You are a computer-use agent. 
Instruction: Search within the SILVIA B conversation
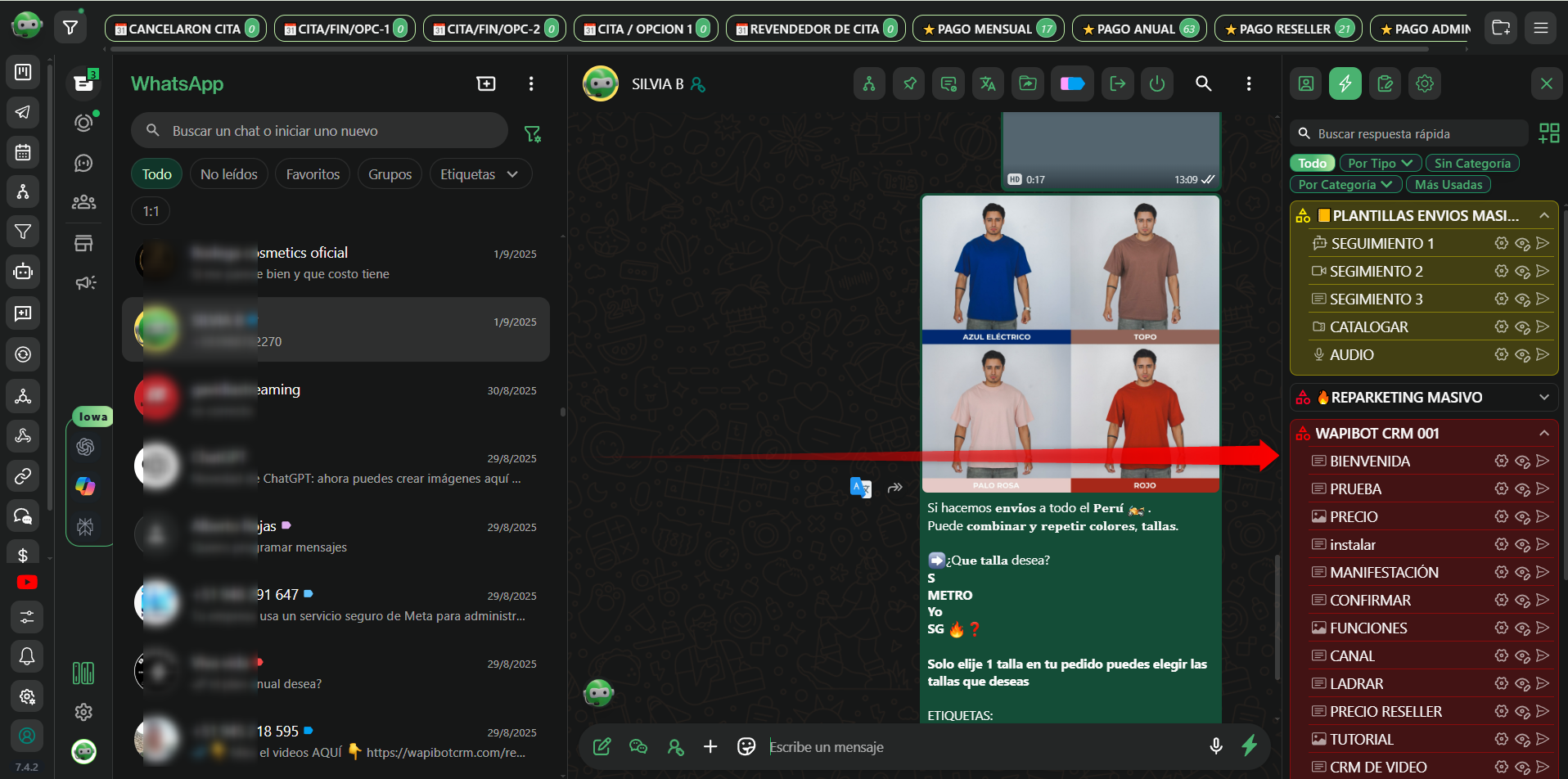point(1203,83)
